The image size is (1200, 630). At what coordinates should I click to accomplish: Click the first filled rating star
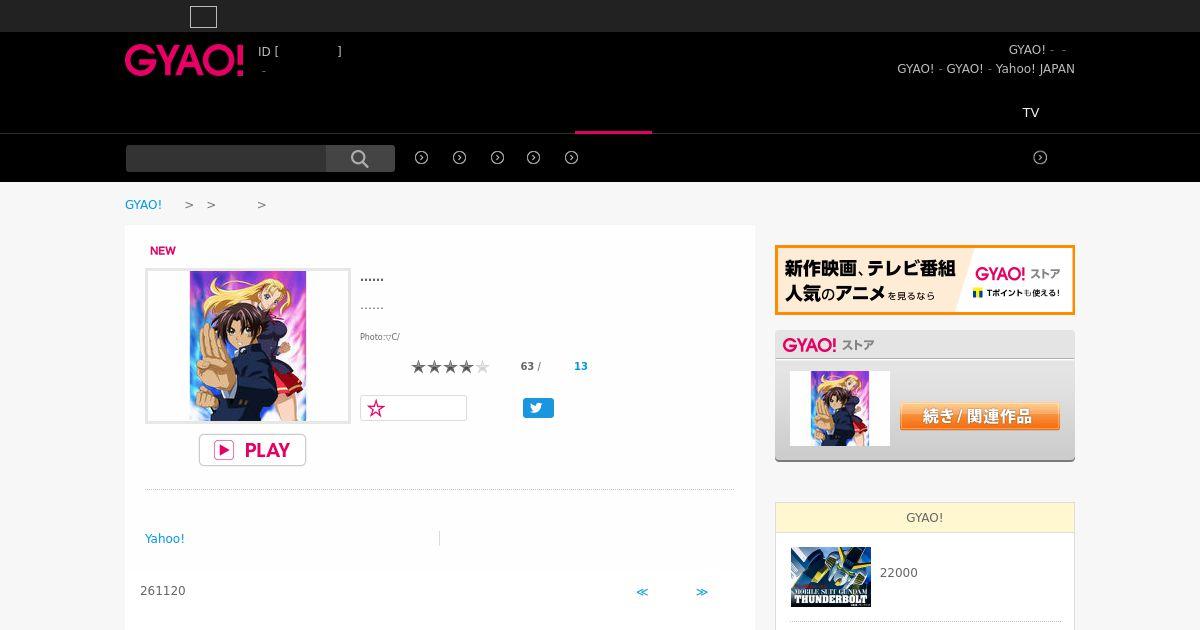tap(419, 367)
